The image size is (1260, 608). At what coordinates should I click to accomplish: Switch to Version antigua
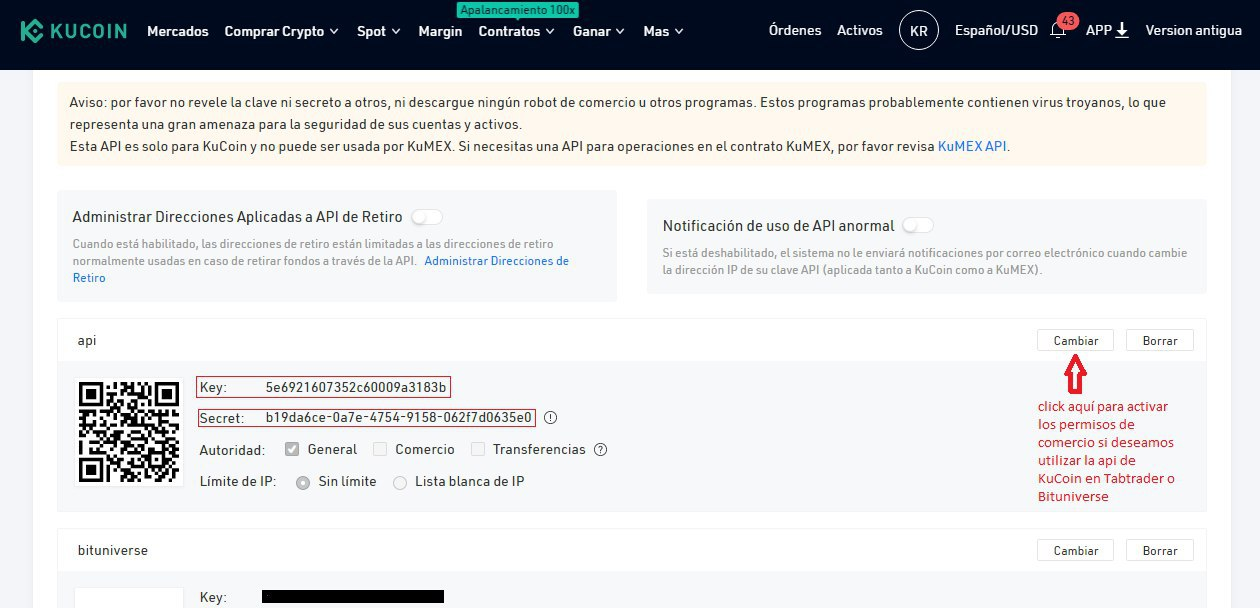pyautogui.click(x=1194, y=31)
